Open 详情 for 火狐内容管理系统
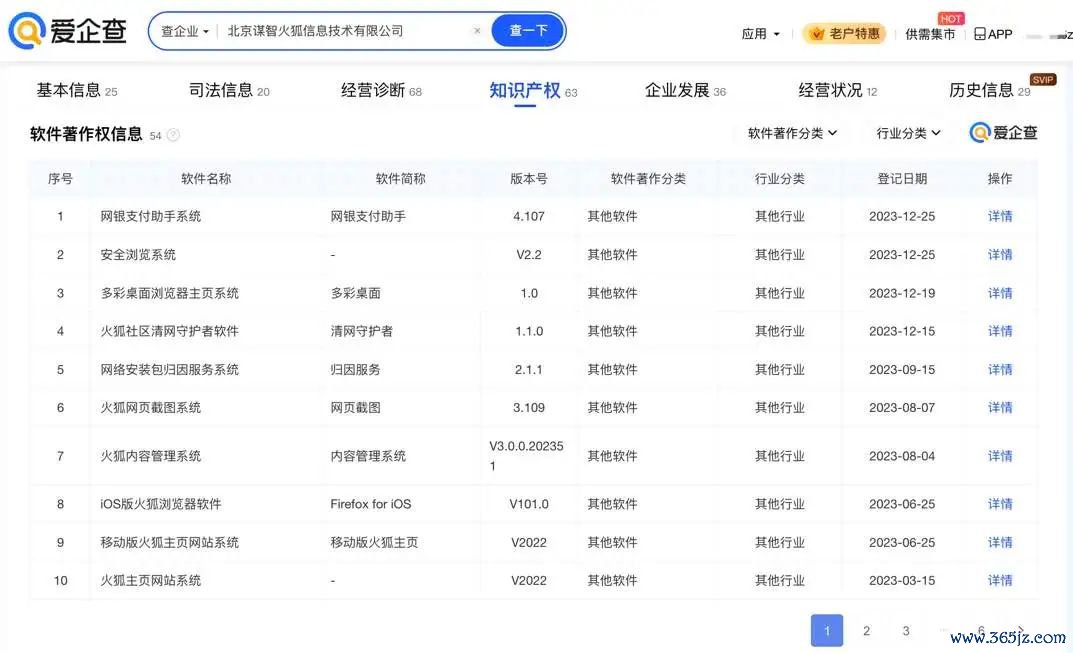Image resolution: width=1073 pixels, height=653 pixels. [1000, 456]
